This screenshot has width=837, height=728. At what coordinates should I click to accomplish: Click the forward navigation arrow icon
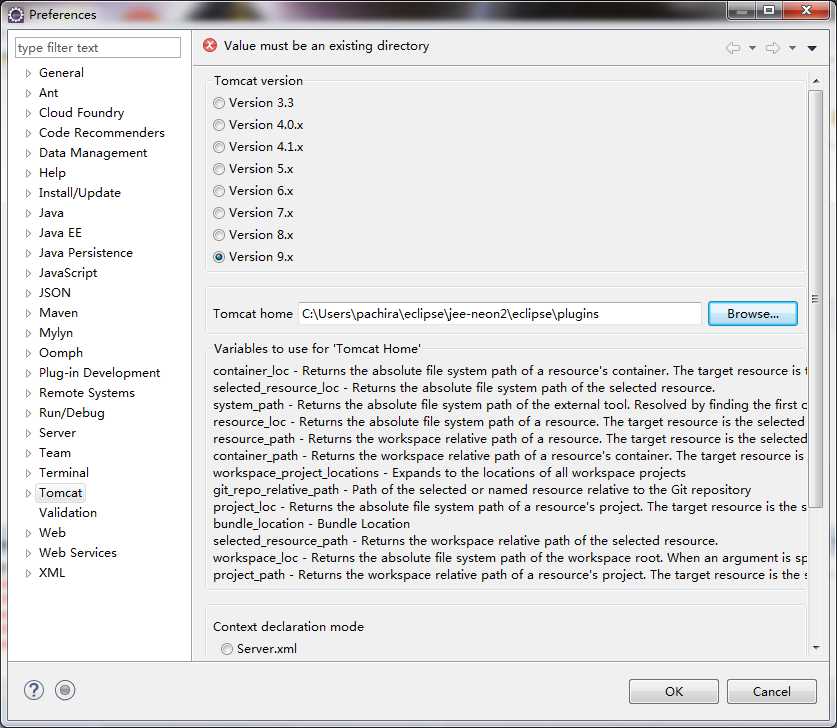(x=772, y=48)
